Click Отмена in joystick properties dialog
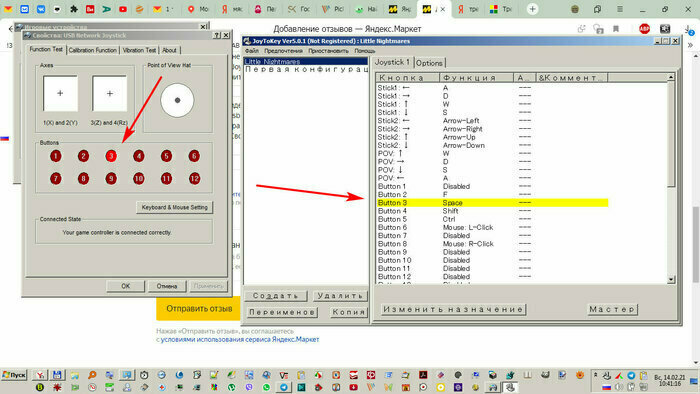The image size is (700, 394). (167, 286)
